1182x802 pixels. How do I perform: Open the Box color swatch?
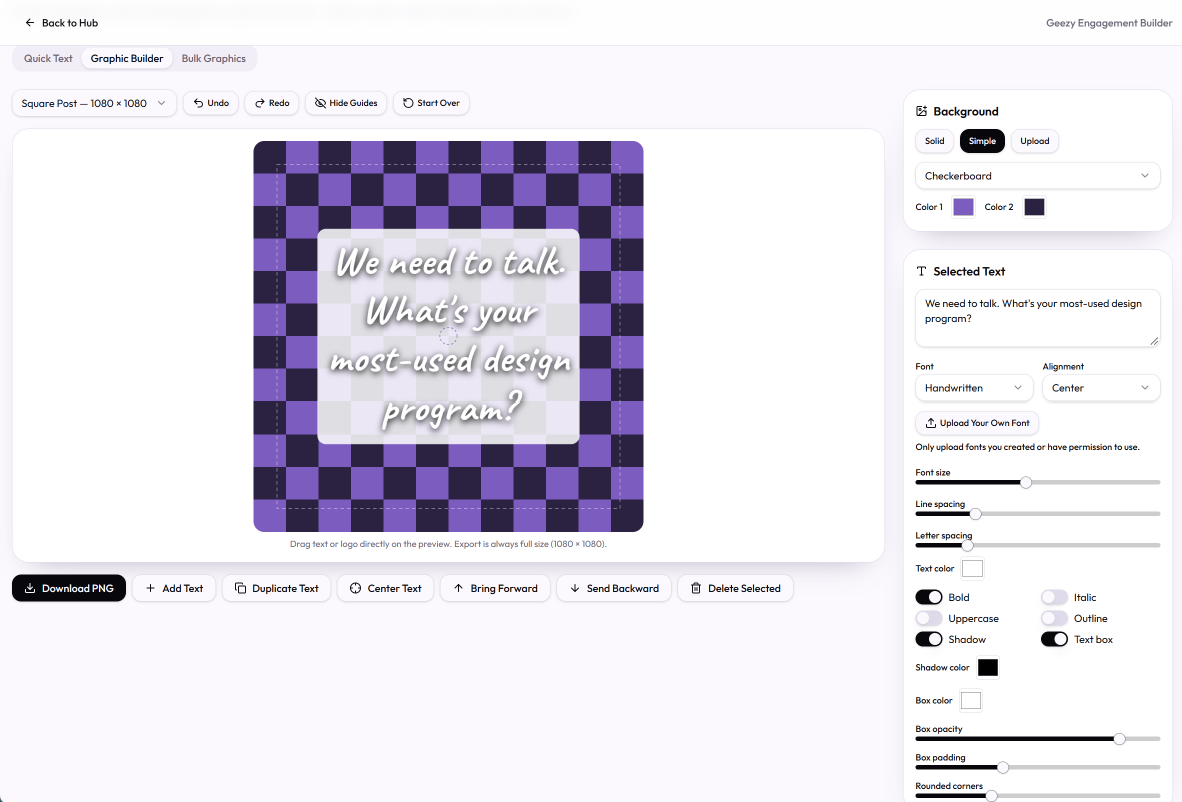[971, 700]
